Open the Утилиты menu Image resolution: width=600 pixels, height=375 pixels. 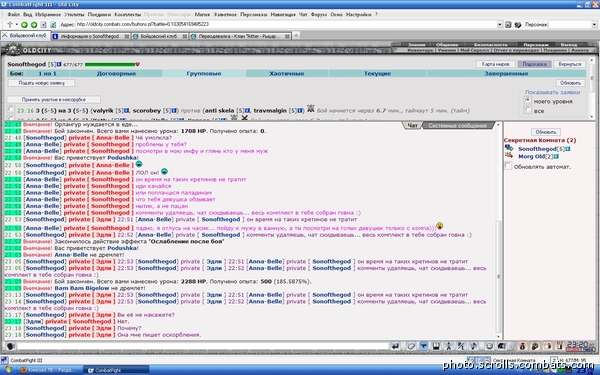(x=74, y=14)
